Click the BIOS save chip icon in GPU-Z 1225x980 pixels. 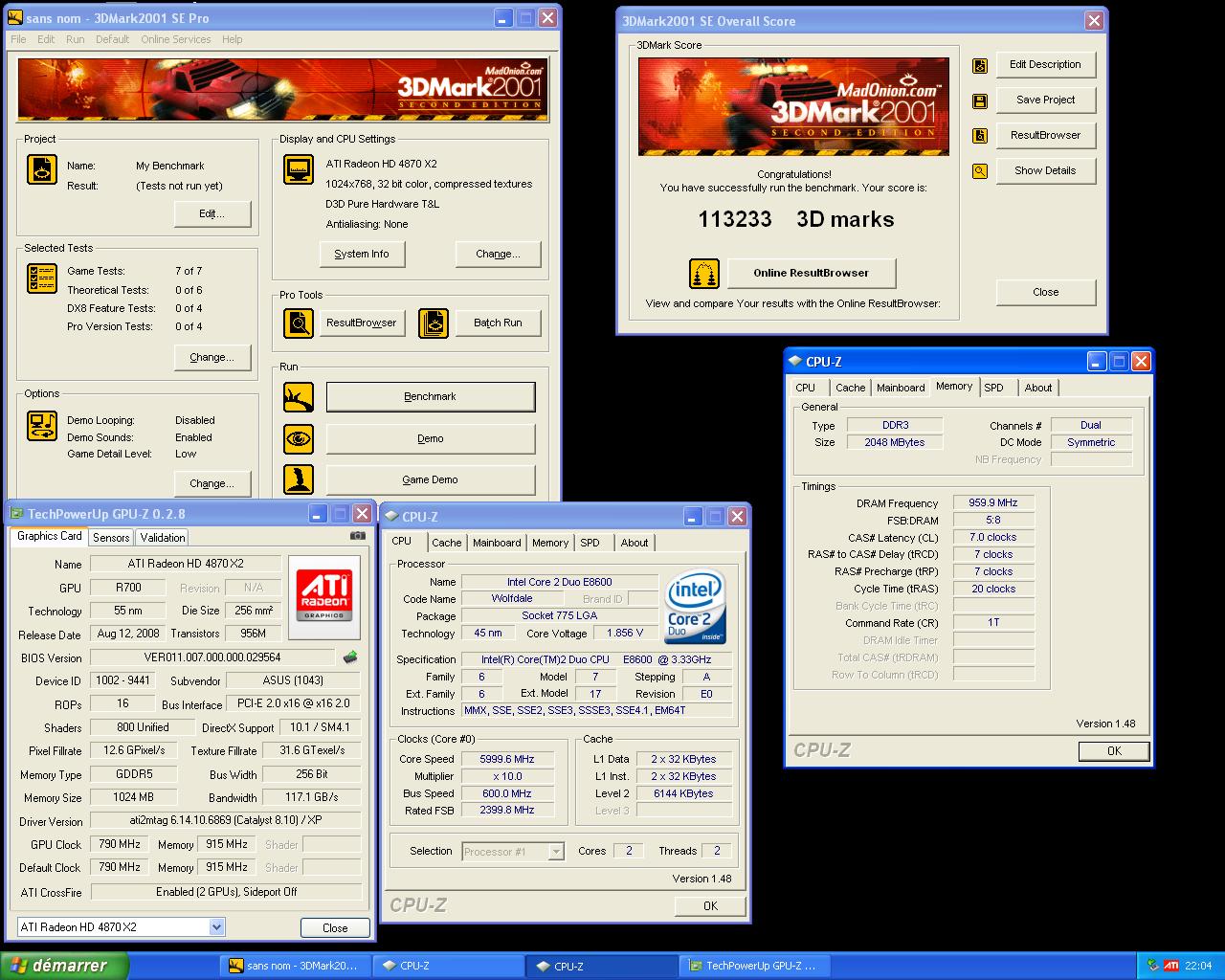[x=350, y=657]
